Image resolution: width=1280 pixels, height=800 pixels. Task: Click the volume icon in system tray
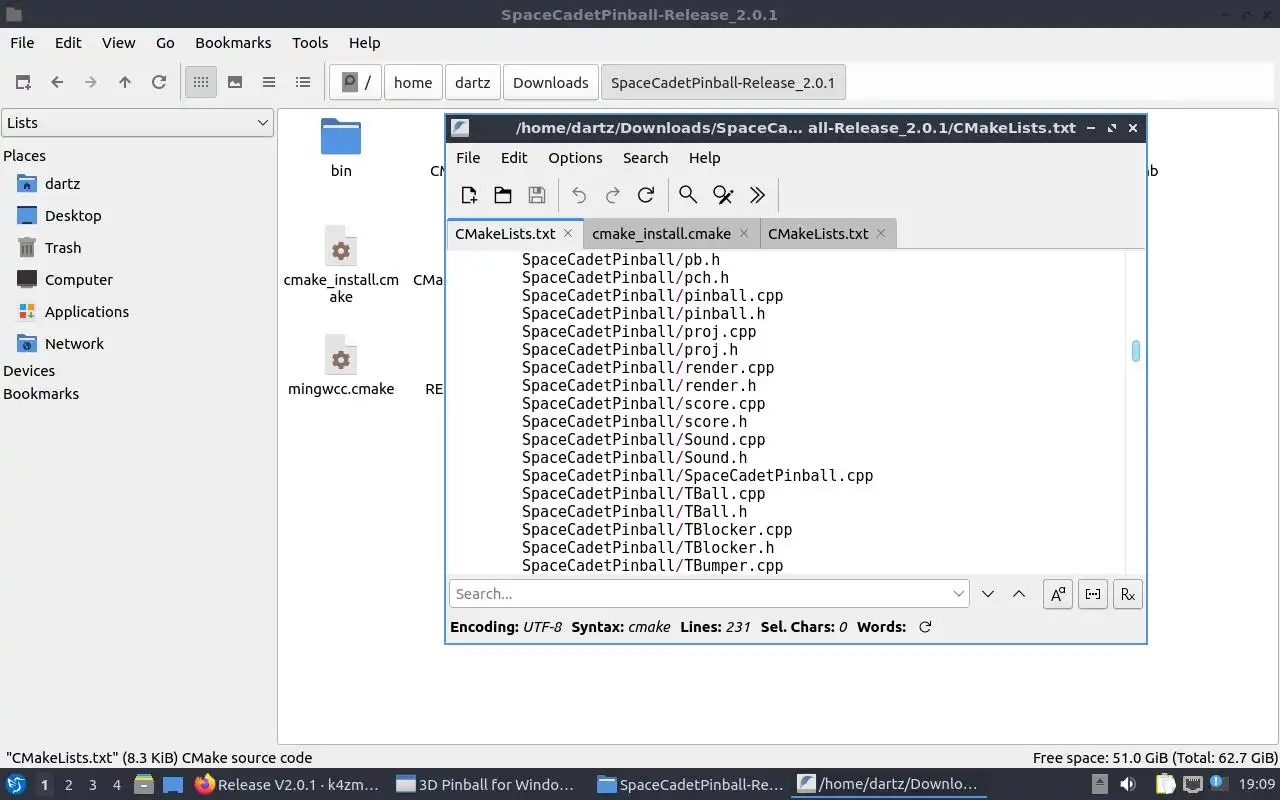pyautogui.click(x=1127, y=785)
